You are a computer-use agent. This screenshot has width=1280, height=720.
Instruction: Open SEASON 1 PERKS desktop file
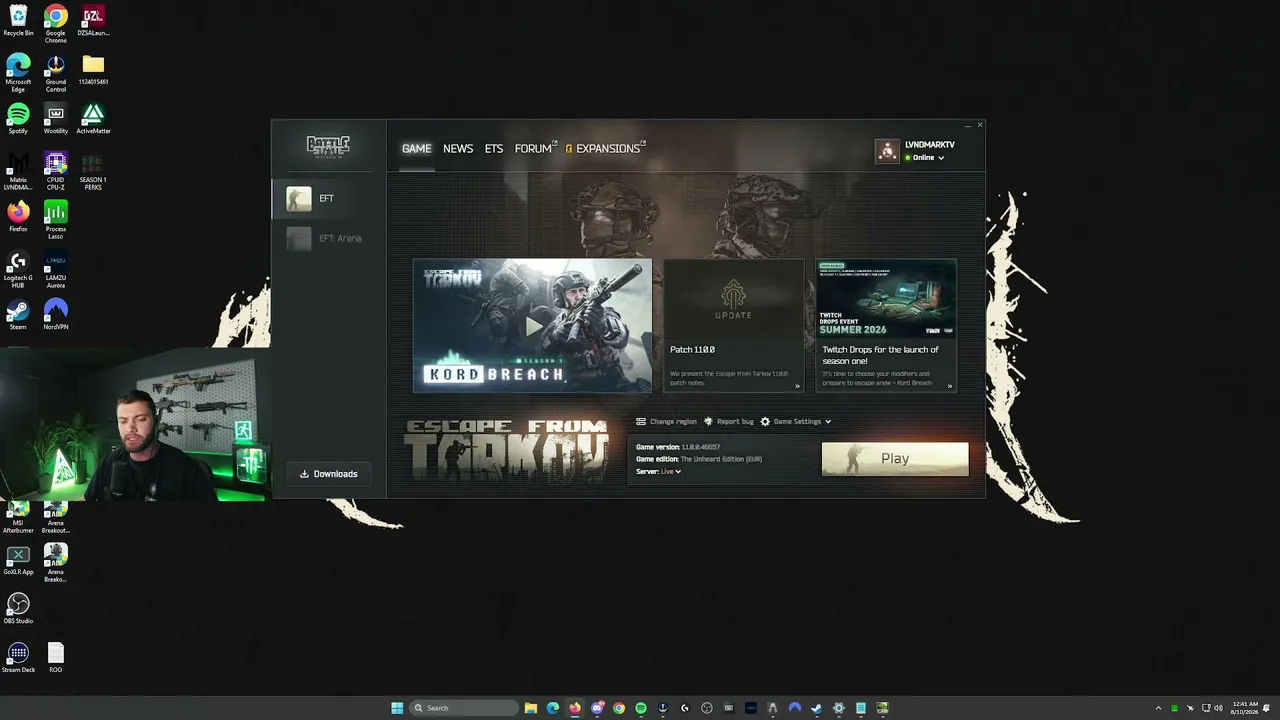coord(93,171)
